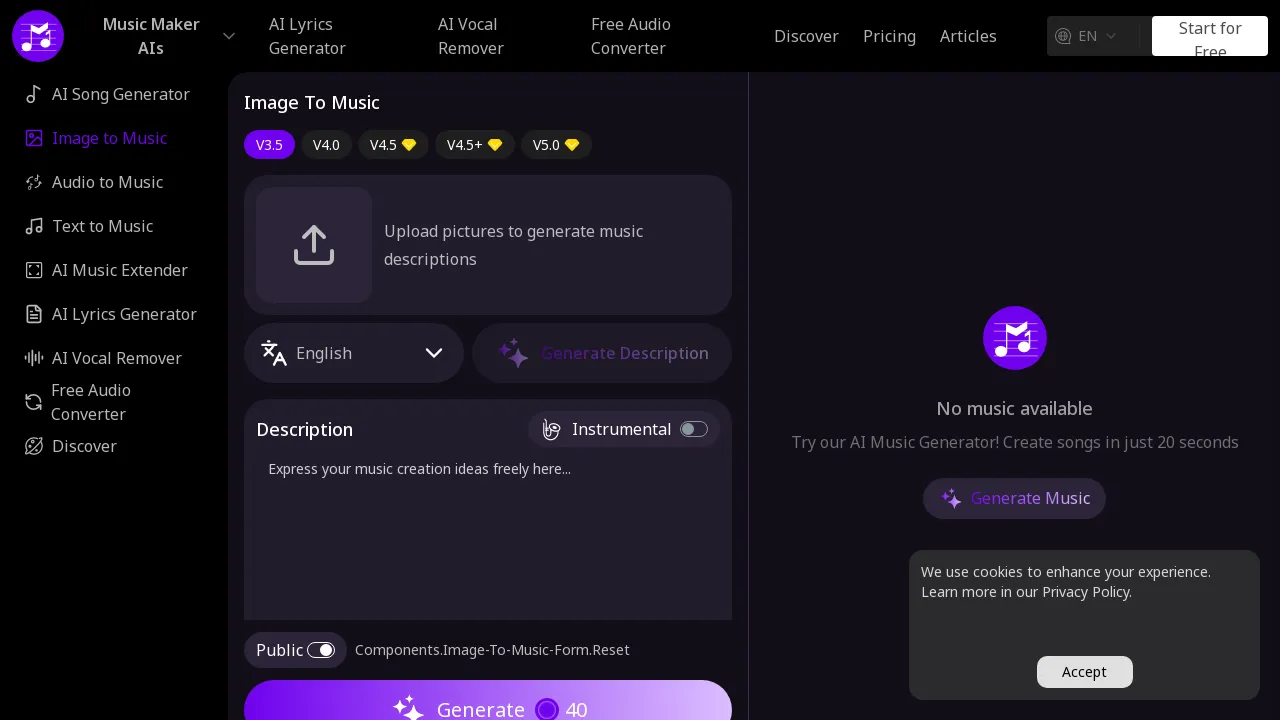Enable the Instrumental toggle
Screen dimensions: 1280x720
click(x=694, y=429)
